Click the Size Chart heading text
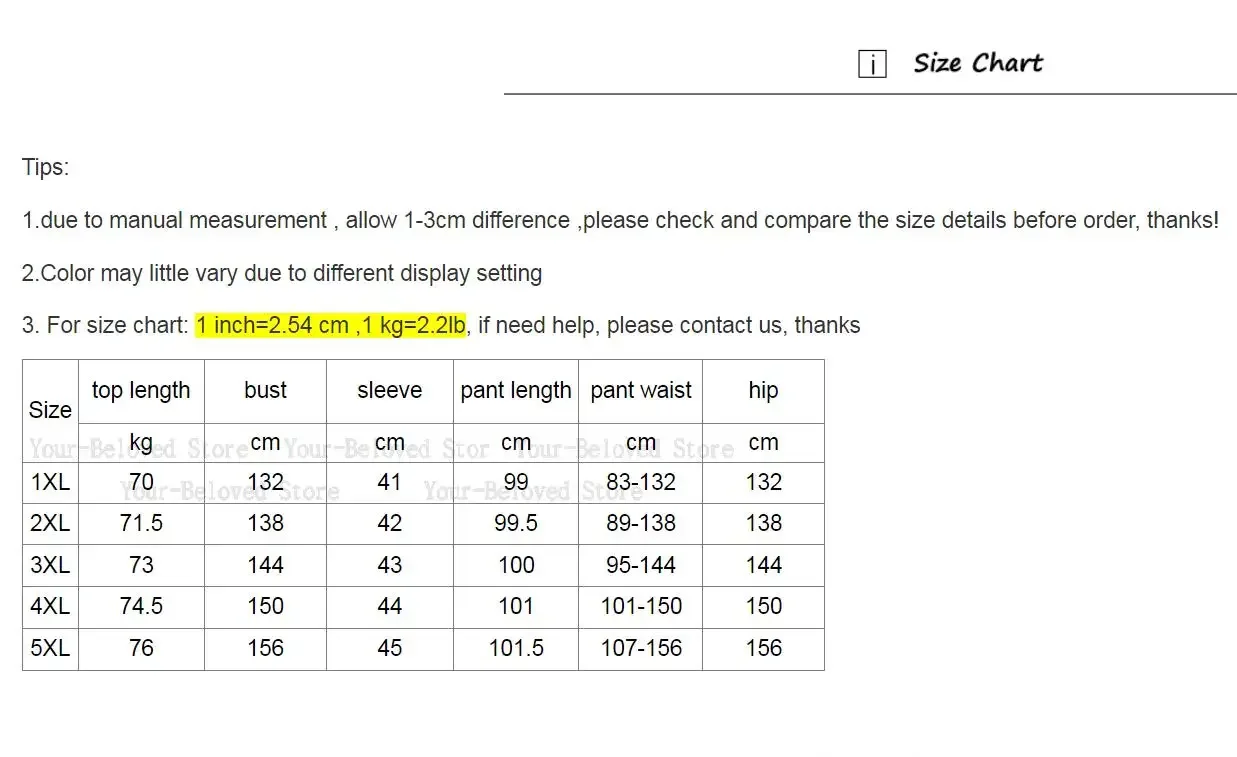 pyautogui.click(x=977, y=63)
